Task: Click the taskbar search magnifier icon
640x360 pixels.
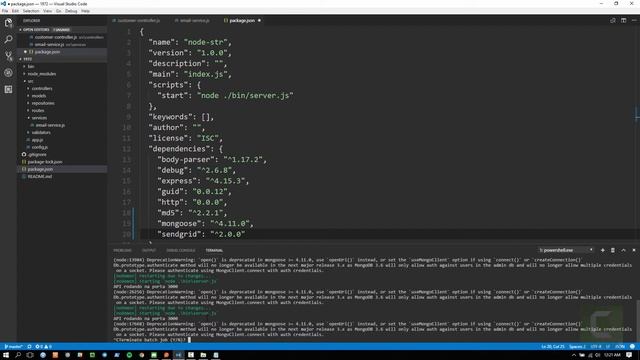Action: [x=18, y=355]
